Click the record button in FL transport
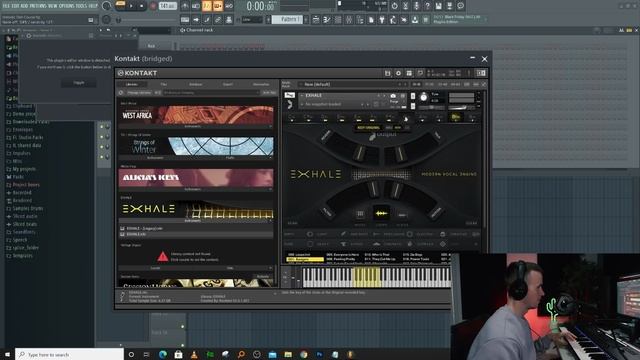640x360 pixels. coord(153,6)
